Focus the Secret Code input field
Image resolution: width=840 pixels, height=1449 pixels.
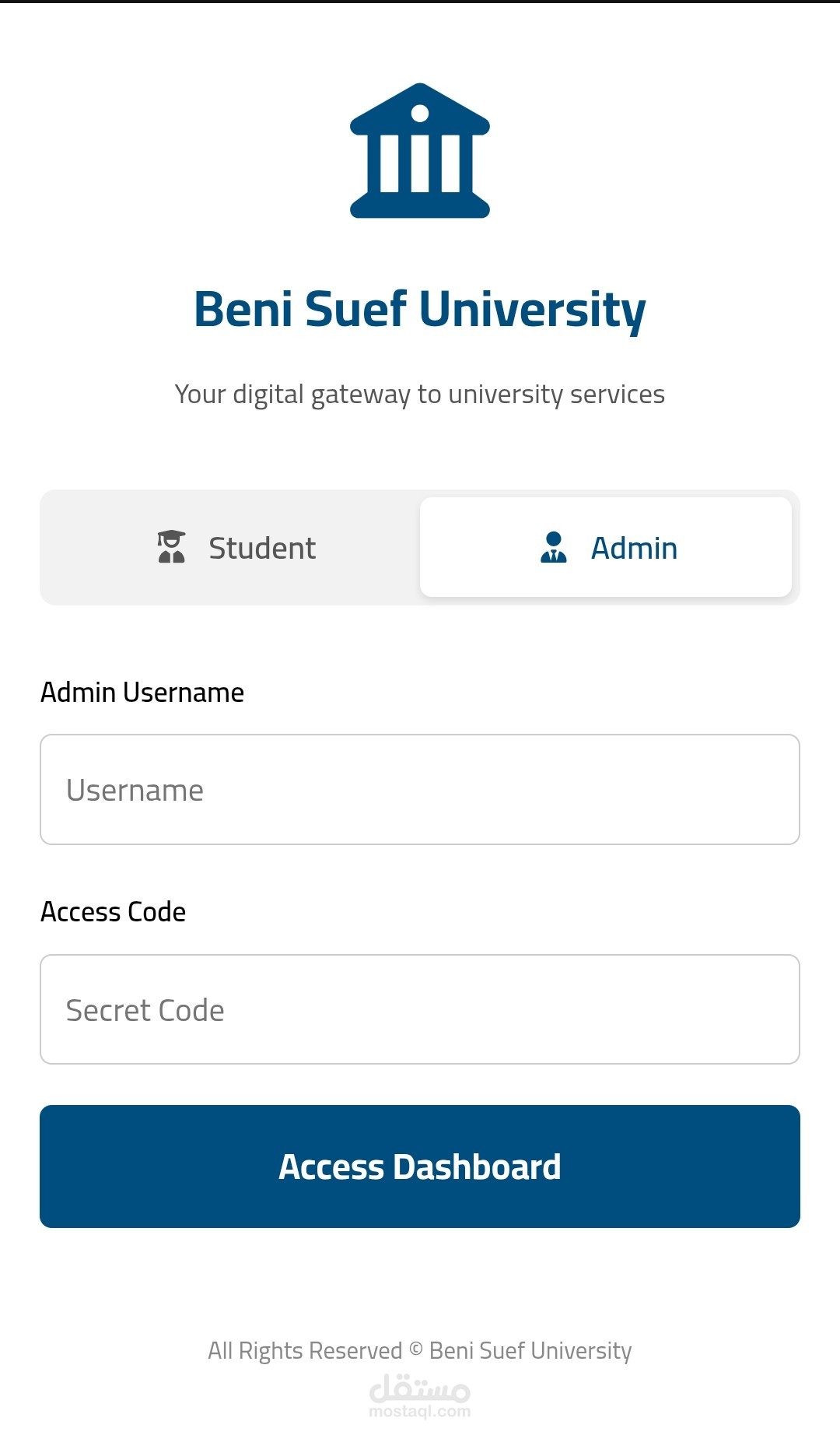[420, 1009]
